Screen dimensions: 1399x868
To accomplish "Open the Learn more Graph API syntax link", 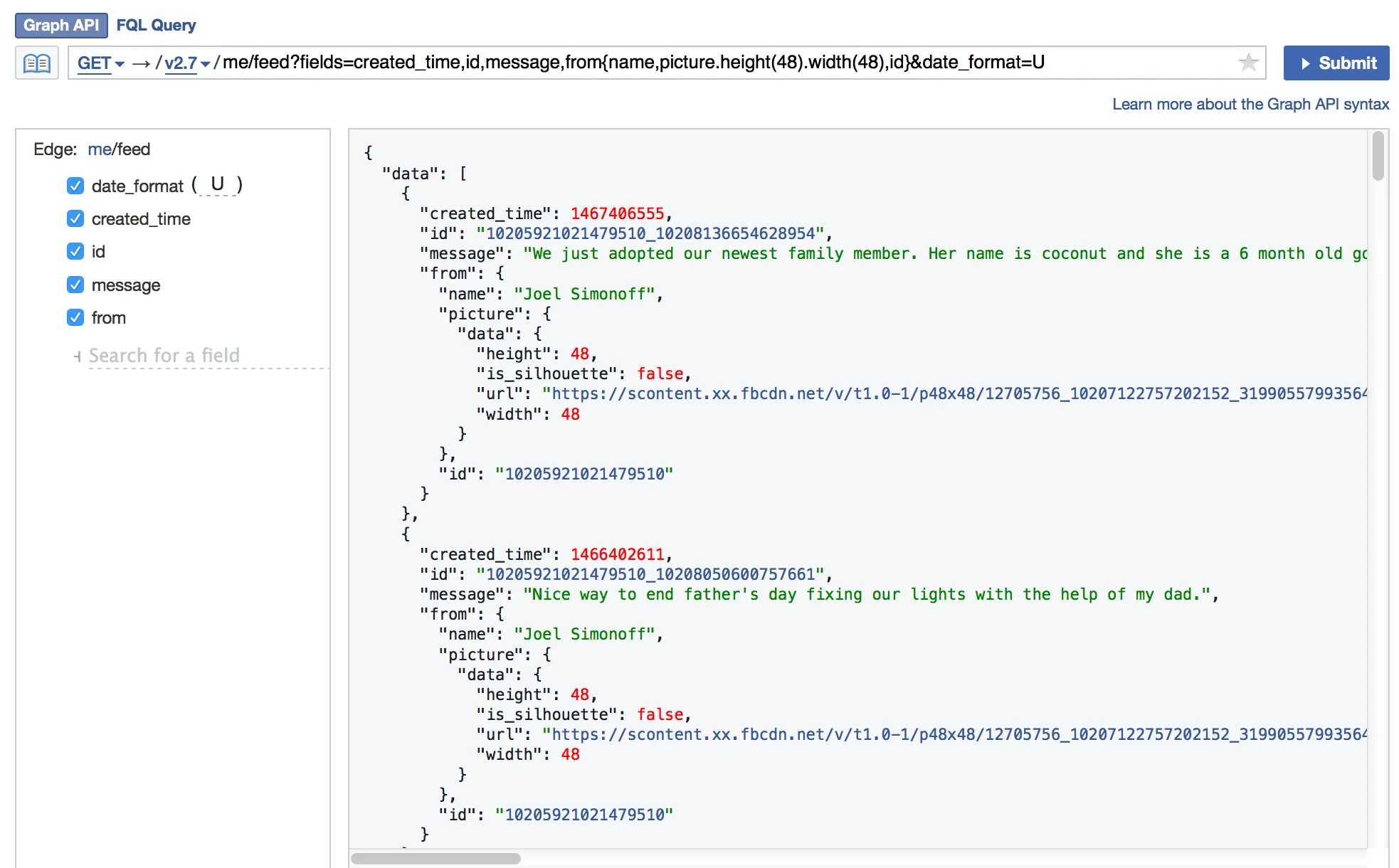I will click(x=1250, y=104).
